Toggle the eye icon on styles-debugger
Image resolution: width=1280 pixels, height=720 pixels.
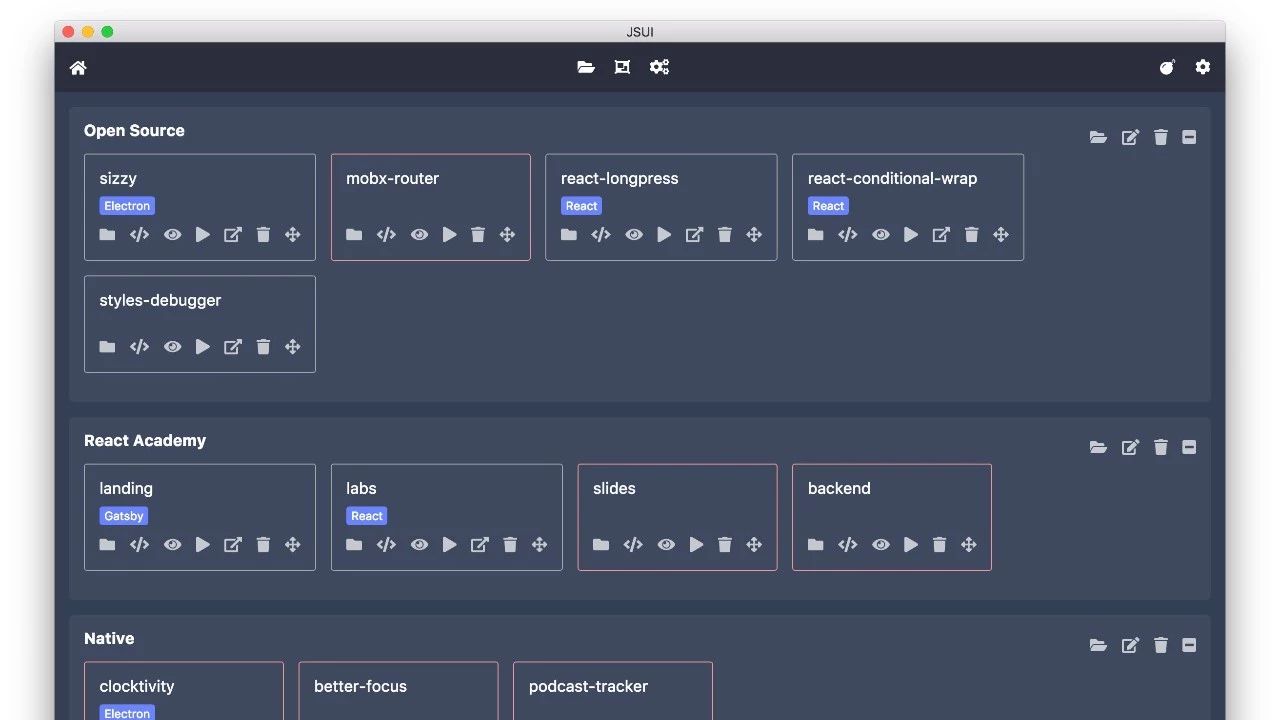point(172,346)
